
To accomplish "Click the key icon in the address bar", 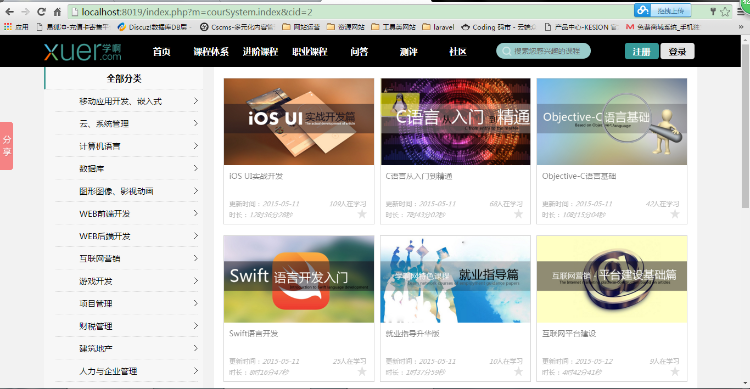I will [713, 11].
